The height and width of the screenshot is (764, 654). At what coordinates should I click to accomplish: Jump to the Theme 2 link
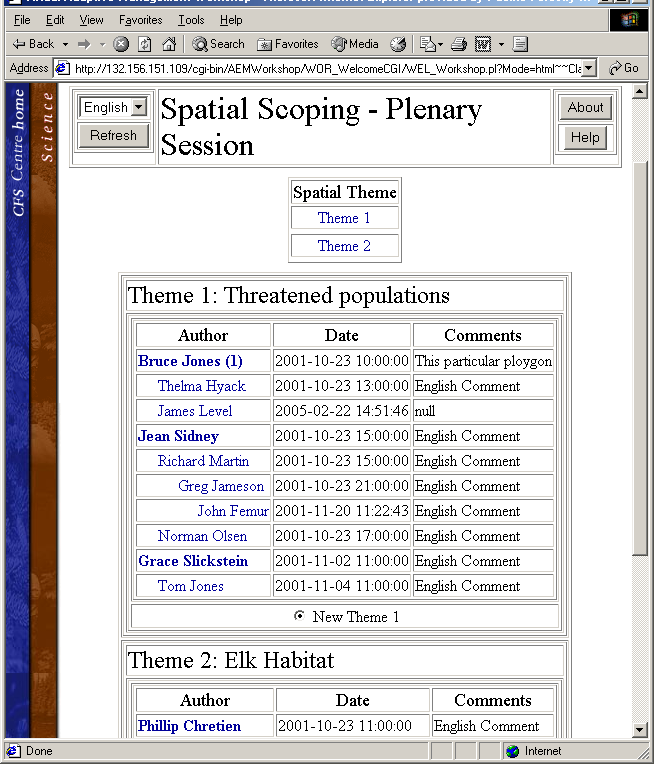pos(344,246)
